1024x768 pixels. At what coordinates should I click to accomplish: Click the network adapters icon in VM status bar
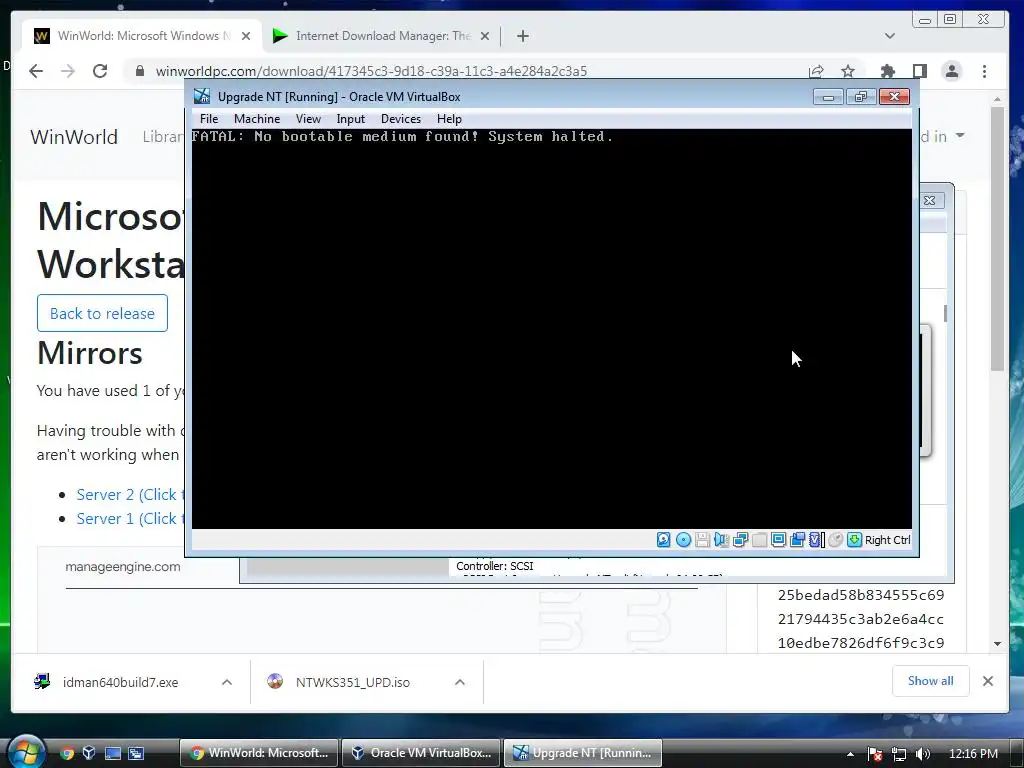point(740,539)
